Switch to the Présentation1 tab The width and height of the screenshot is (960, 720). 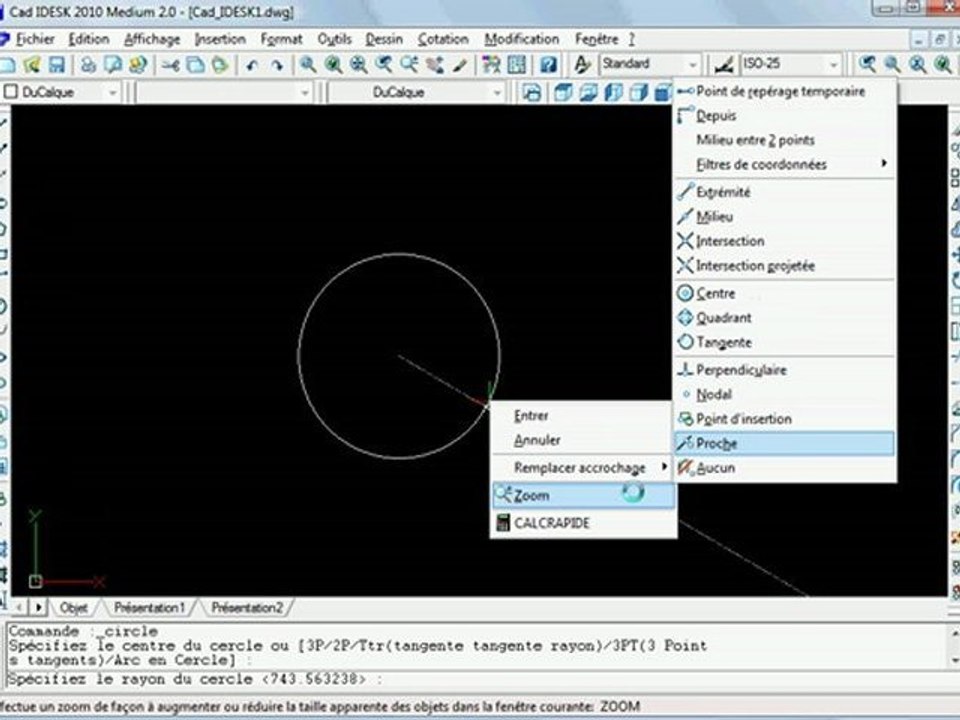click(149, 608)
